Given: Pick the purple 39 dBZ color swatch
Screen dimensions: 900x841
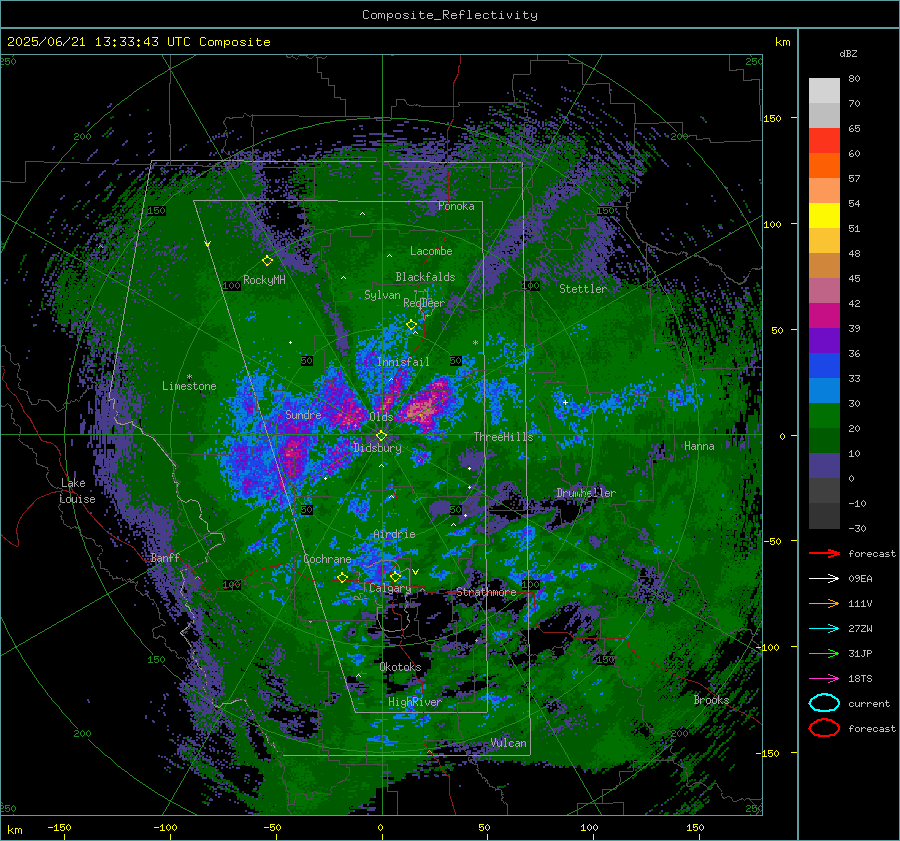Looking at the screenshot, I should [824, 340].
